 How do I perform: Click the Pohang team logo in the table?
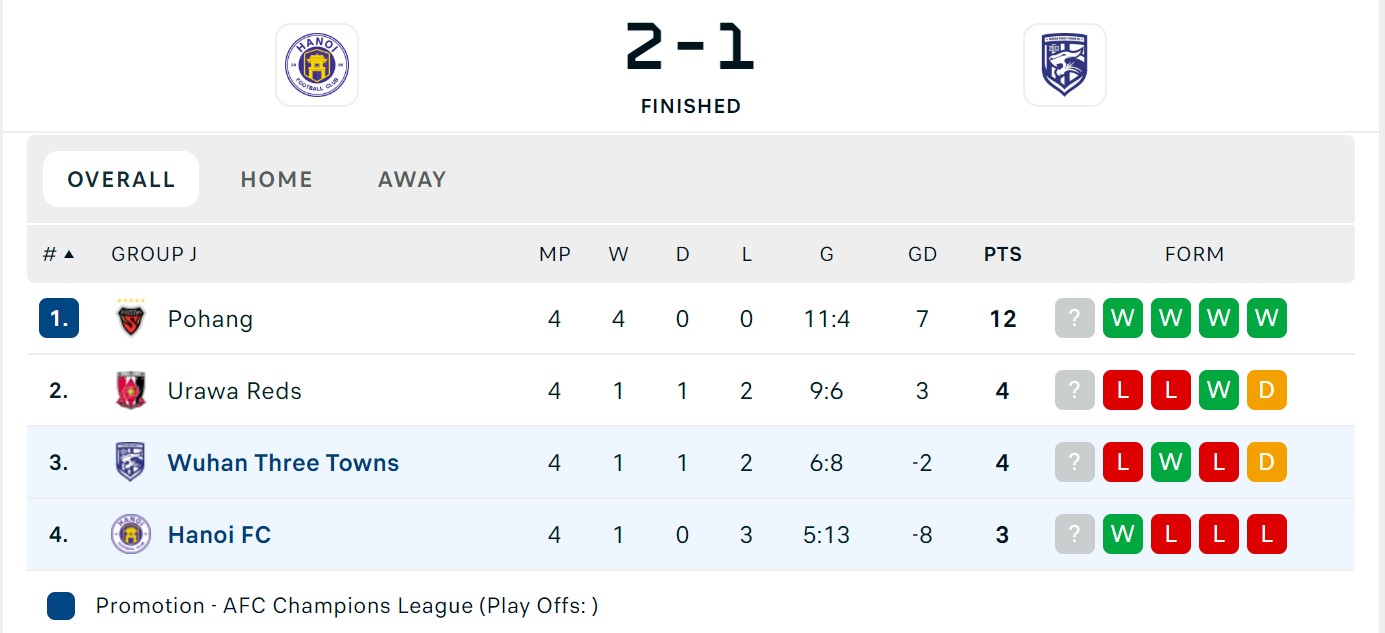[131, 318]
